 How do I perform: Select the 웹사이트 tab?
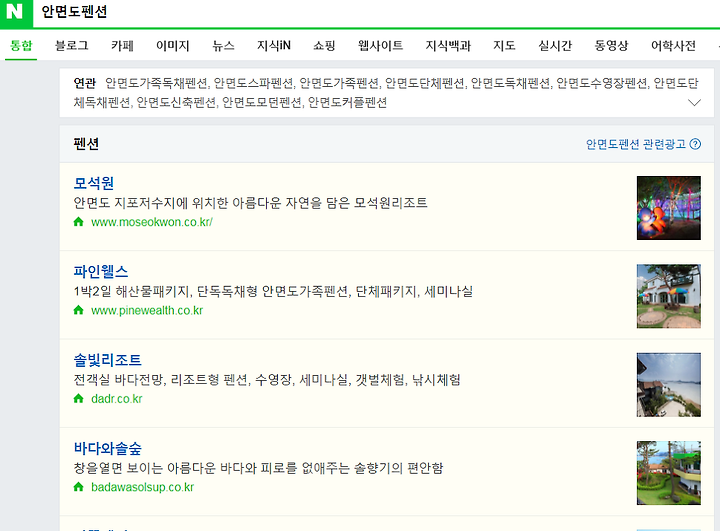(x=381, y=45)
